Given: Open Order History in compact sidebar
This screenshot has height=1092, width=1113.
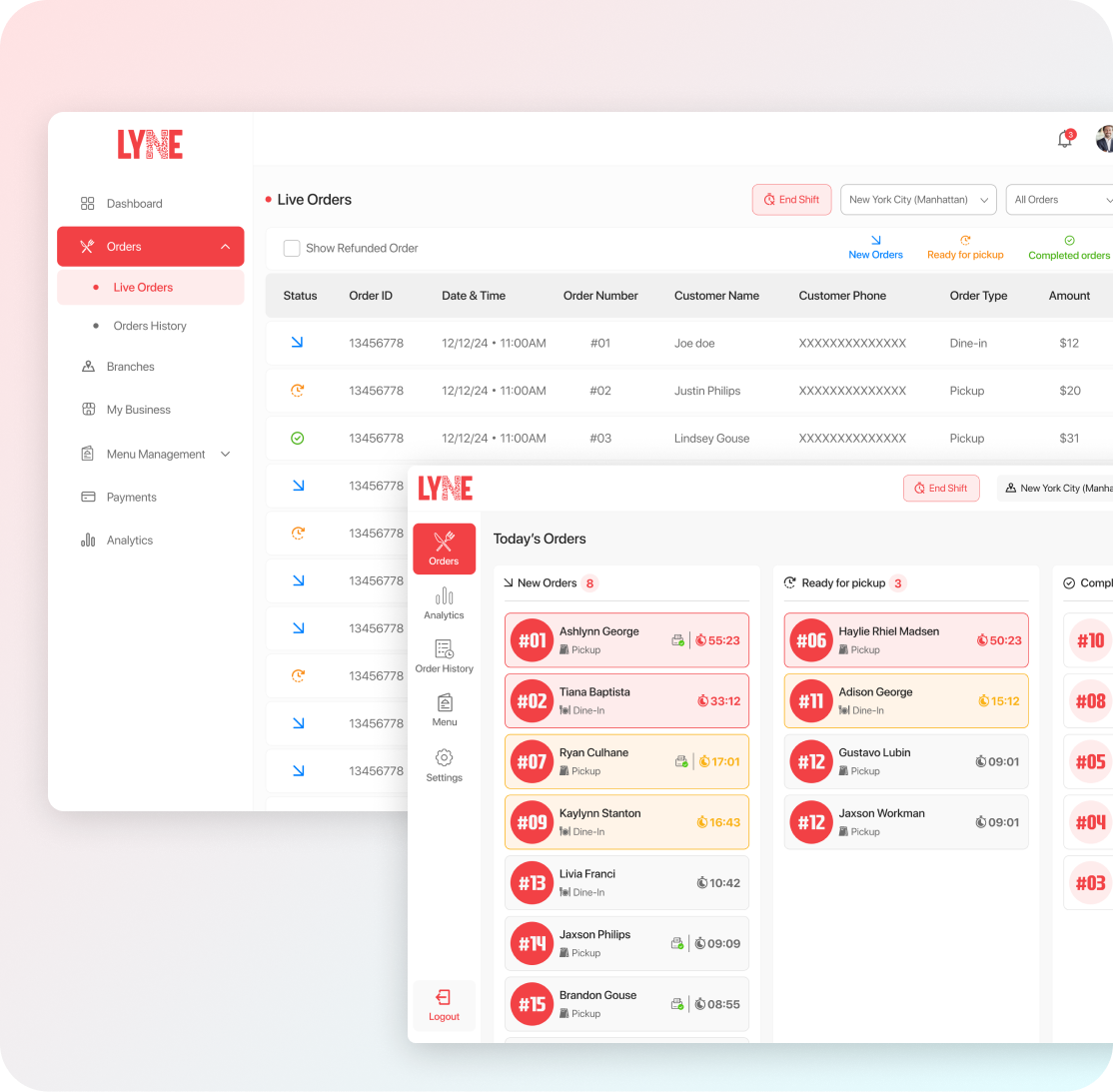Looking at the screenshot, I should (444, 656).
